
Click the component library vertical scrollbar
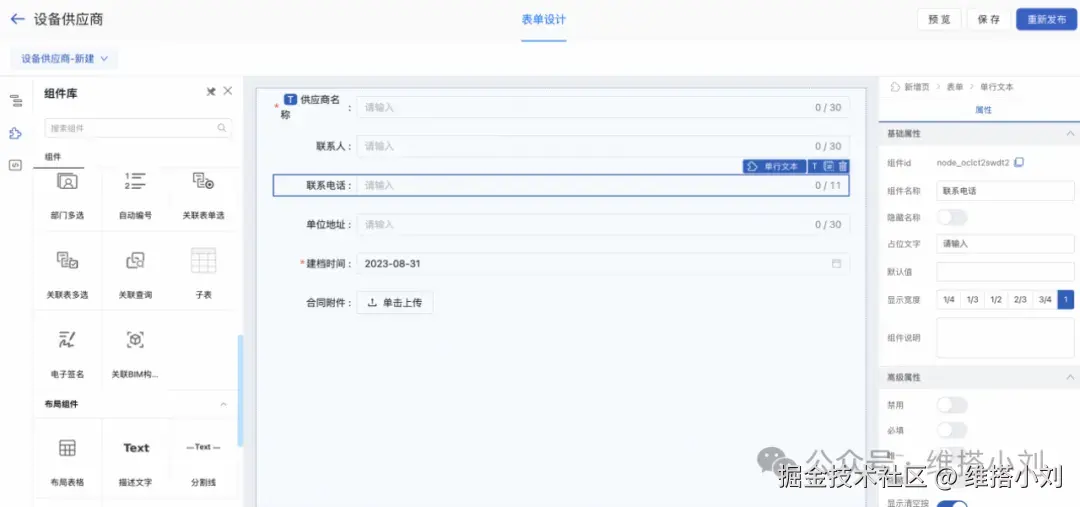tap(240, 390)
